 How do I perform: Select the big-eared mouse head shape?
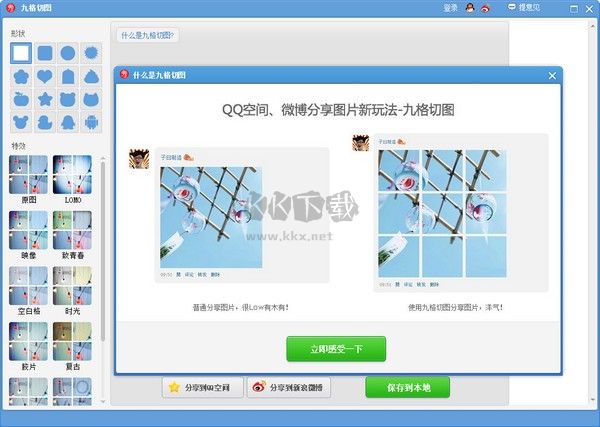(21, 122)
